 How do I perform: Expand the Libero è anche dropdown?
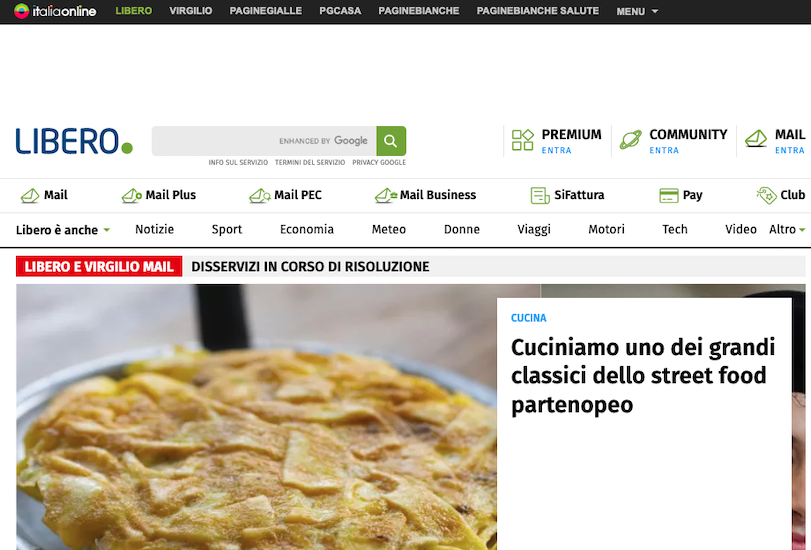(x=63, y=230)
